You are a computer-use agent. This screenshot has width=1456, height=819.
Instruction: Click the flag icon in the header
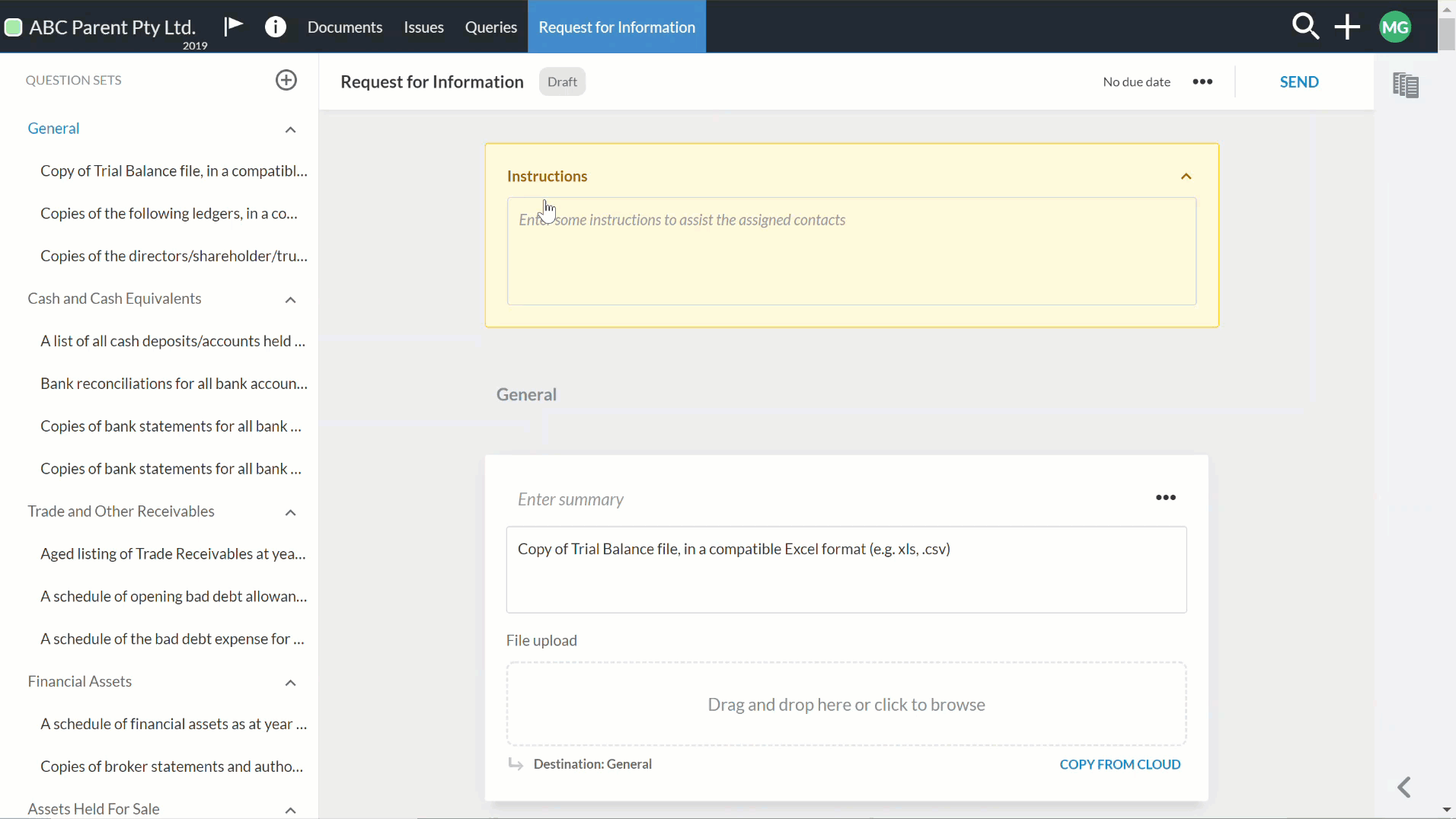point(233,27)
